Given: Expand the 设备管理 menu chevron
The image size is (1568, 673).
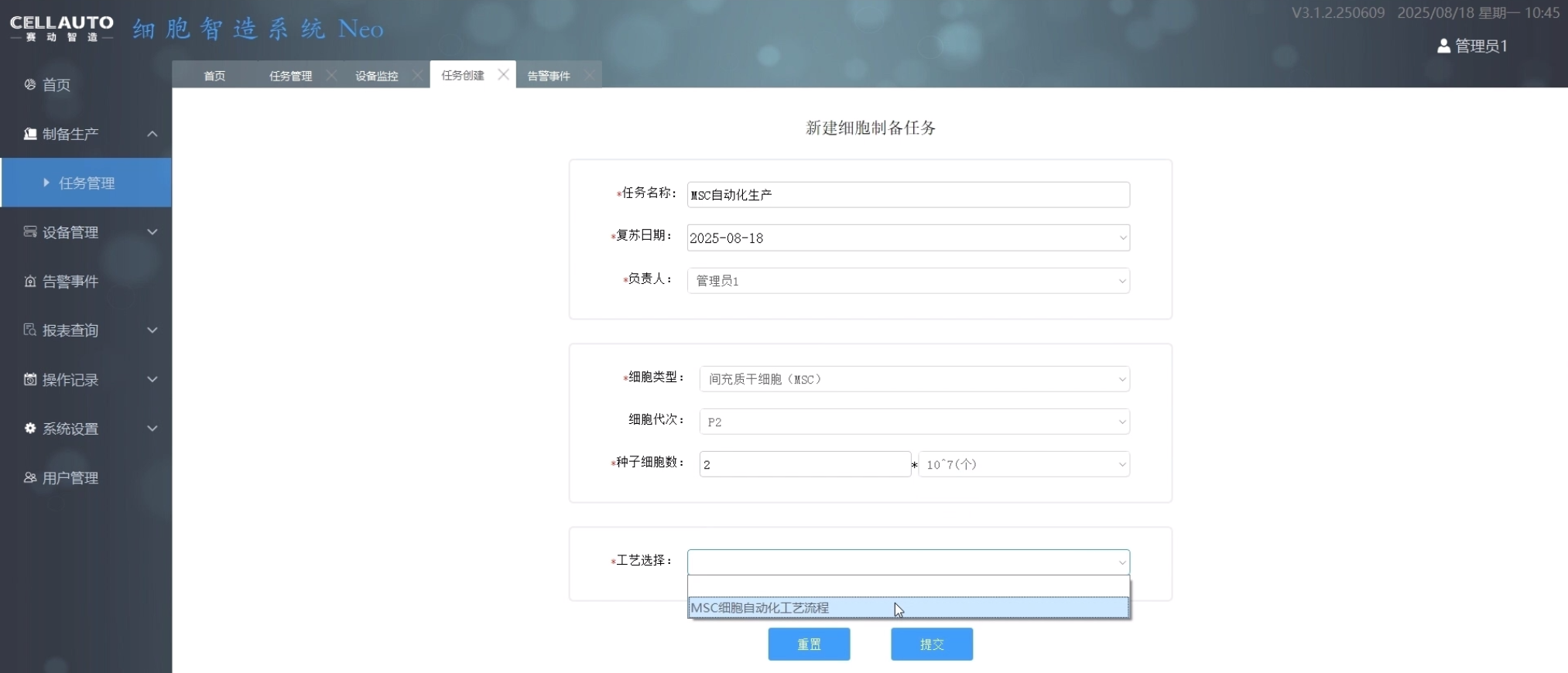Looking at the screenshot, I should [x=152, y=232].
